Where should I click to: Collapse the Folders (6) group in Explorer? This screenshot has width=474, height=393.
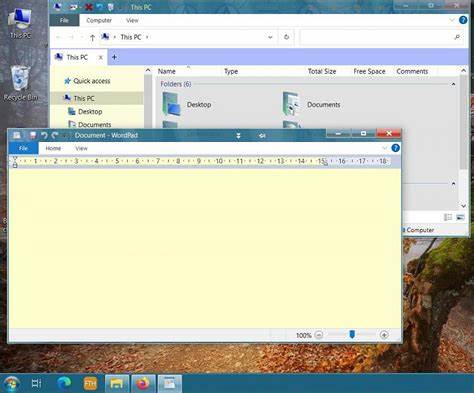click(x=453, y=84)
